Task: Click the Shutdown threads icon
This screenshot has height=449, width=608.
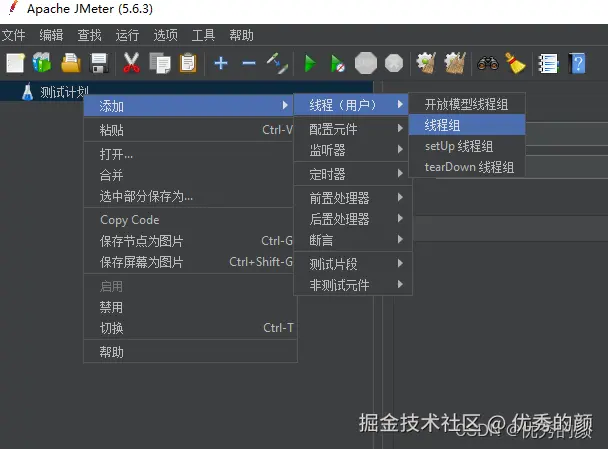Action: pyautogui.click(x=394, y=63)
